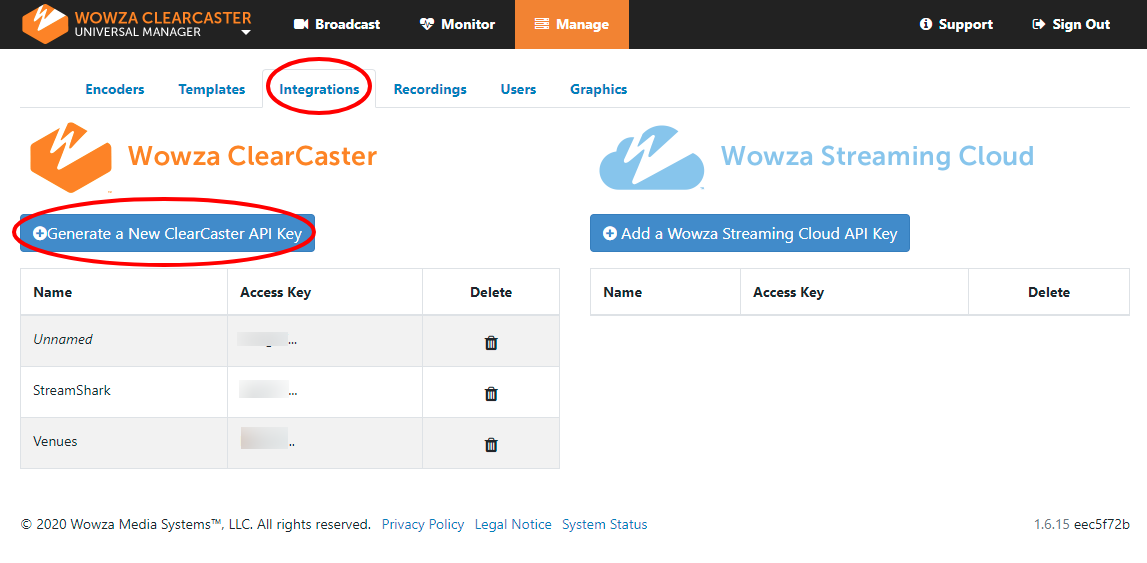The image size is (1147, 563).
Task: Open the Monitor section
Action: click(x=457, y=24)
